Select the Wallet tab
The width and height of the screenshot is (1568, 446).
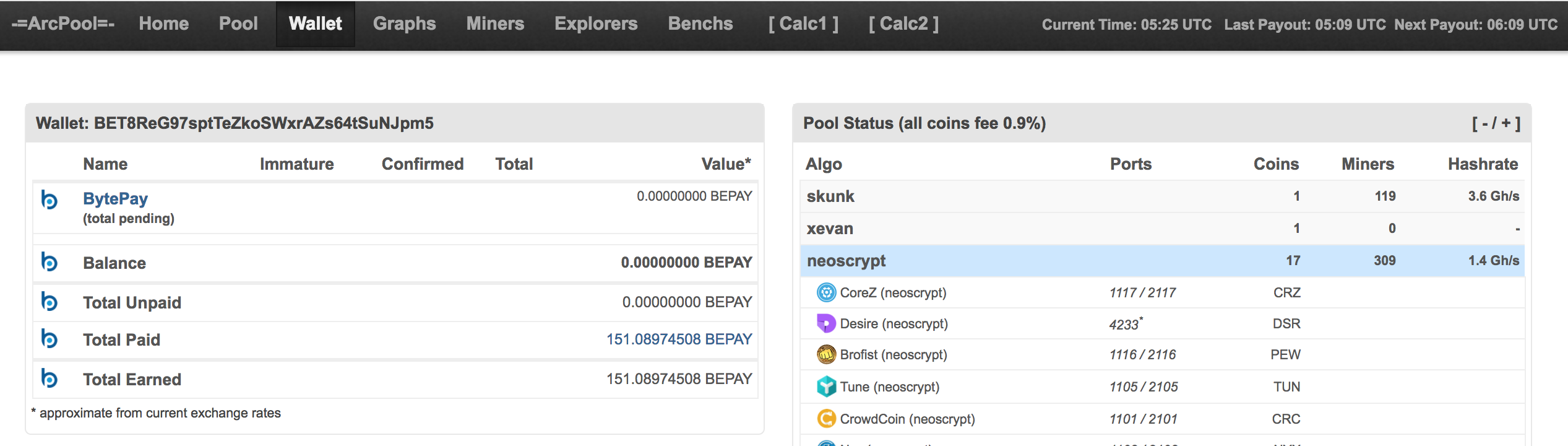coord(316,24)
